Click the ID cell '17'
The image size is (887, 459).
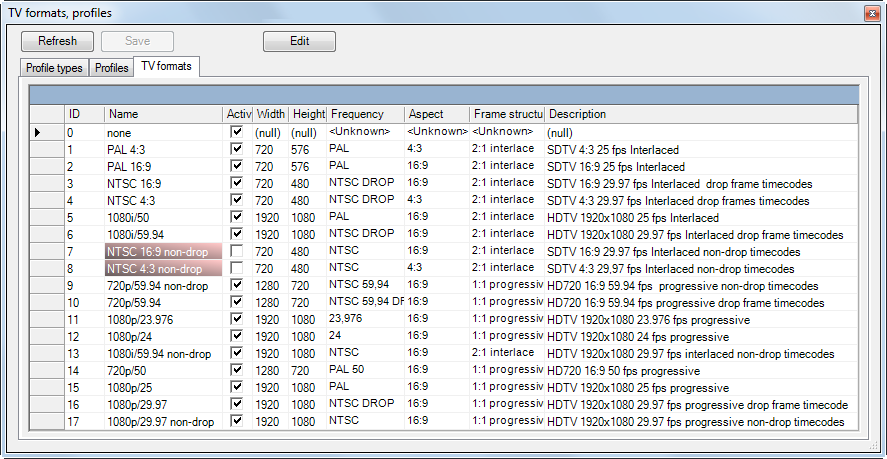pyautogui.click(x=84, y=422)
